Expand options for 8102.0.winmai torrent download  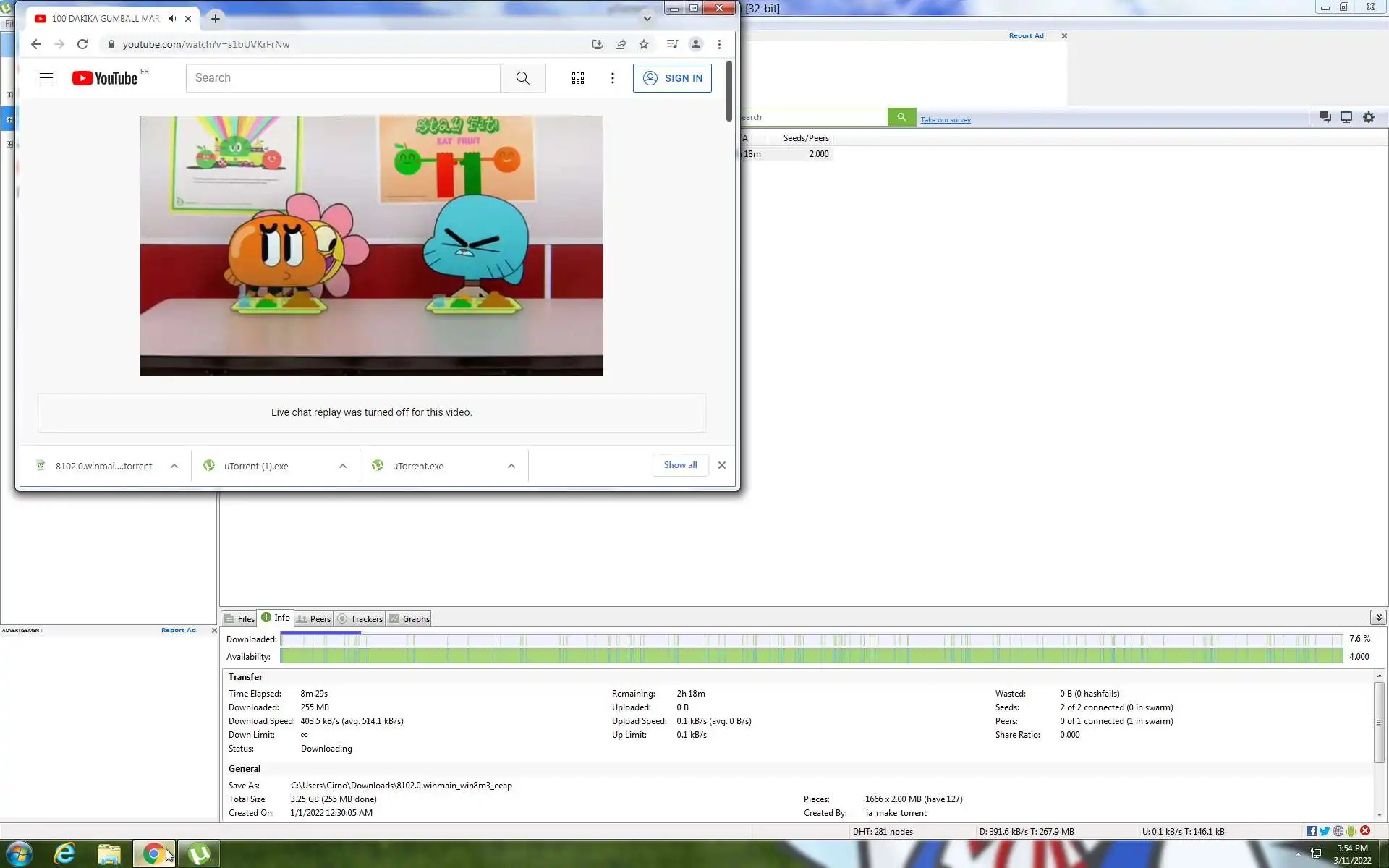pyautogui.click(x=174, y=466)
